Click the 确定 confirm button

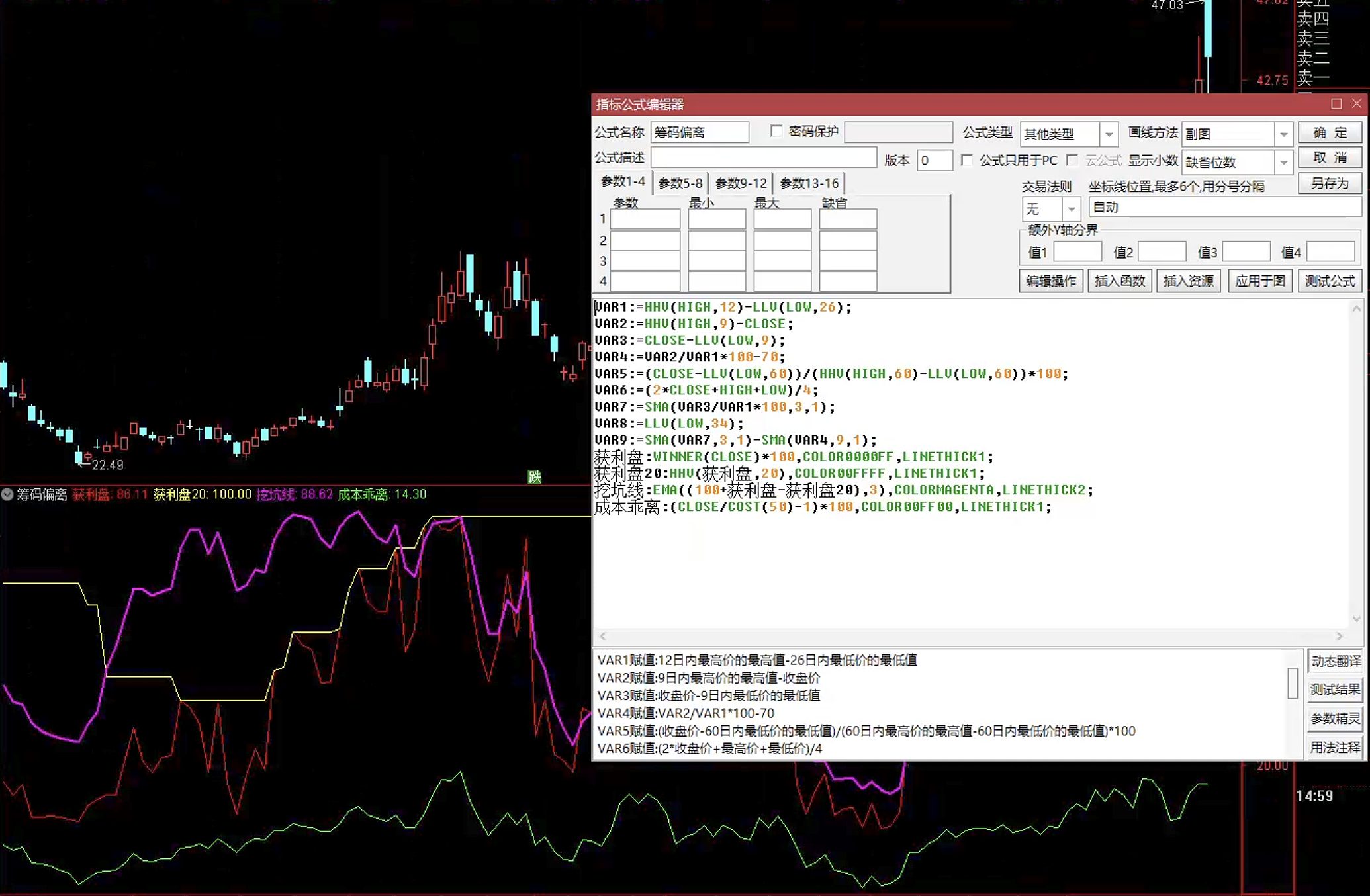coord(1330,132)
